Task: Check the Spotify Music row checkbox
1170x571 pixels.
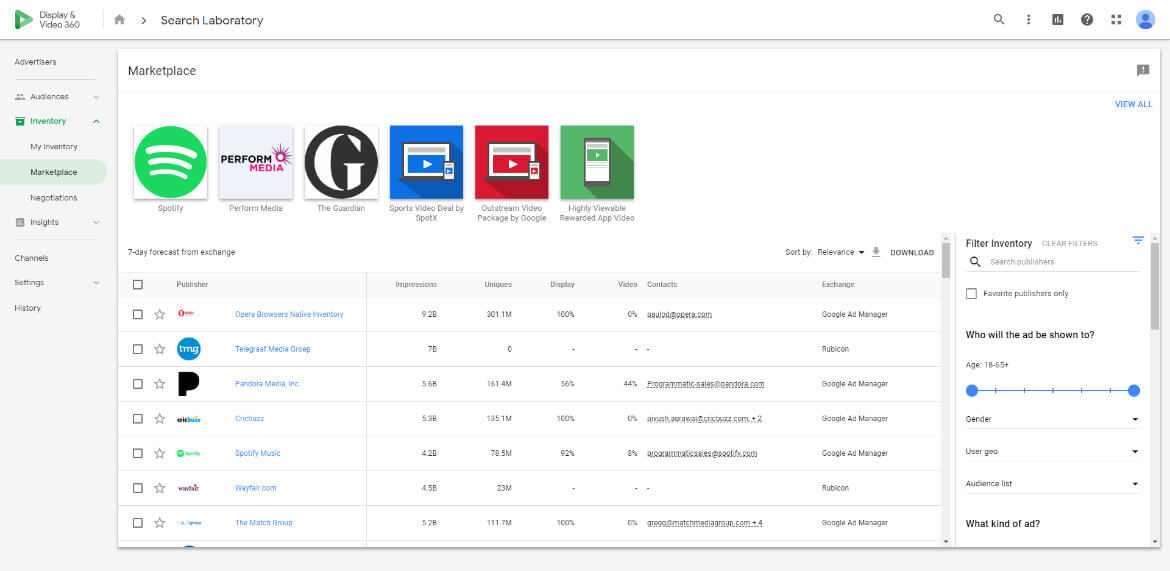Action: [x=137, y=453]
